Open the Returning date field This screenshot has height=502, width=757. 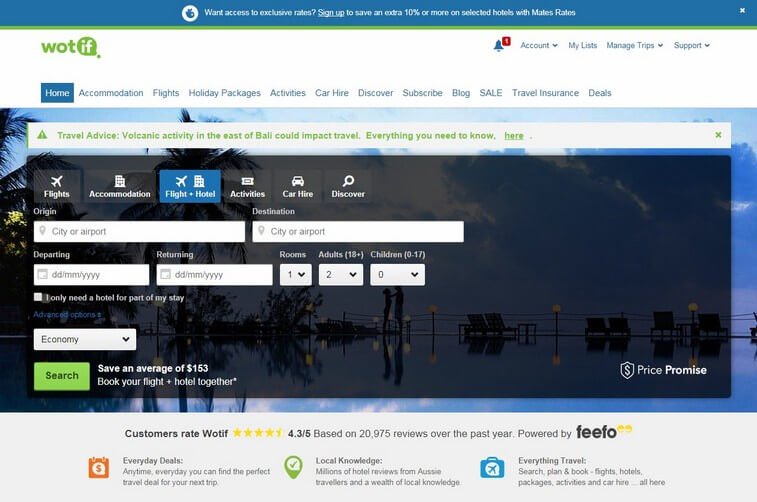coord(214,275)
